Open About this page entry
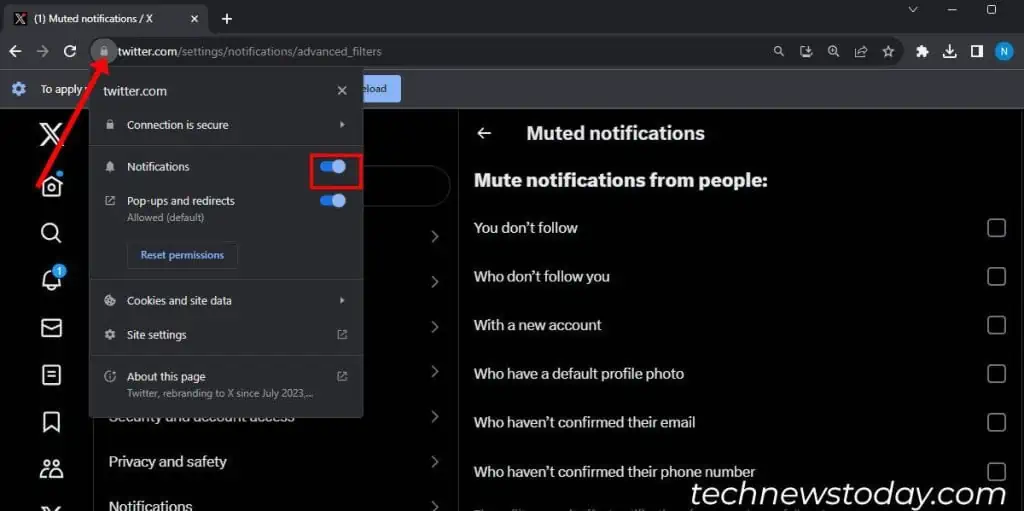Image resolution: width=1024 pixels, height=511 pixels. click(x=226, y=385)
